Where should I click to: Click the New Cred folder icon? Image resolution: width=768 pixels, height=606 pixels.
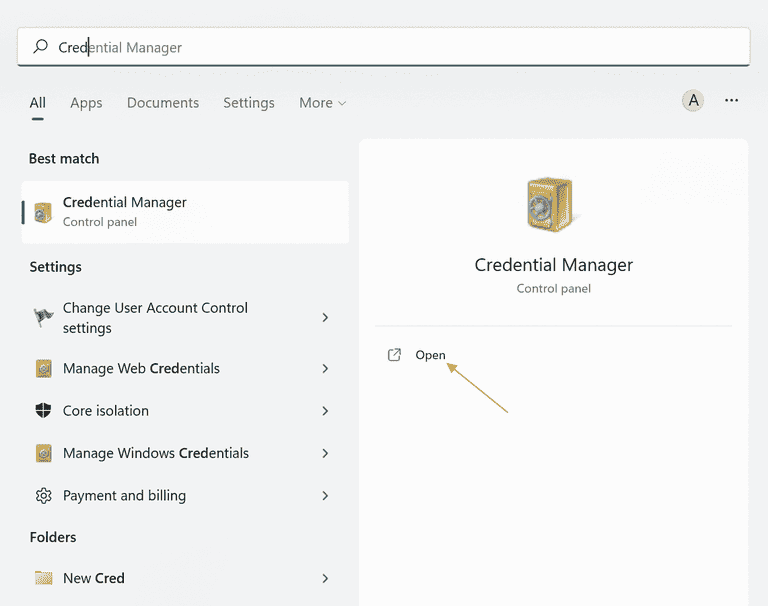pyautogui.click(x=44, y=578)
